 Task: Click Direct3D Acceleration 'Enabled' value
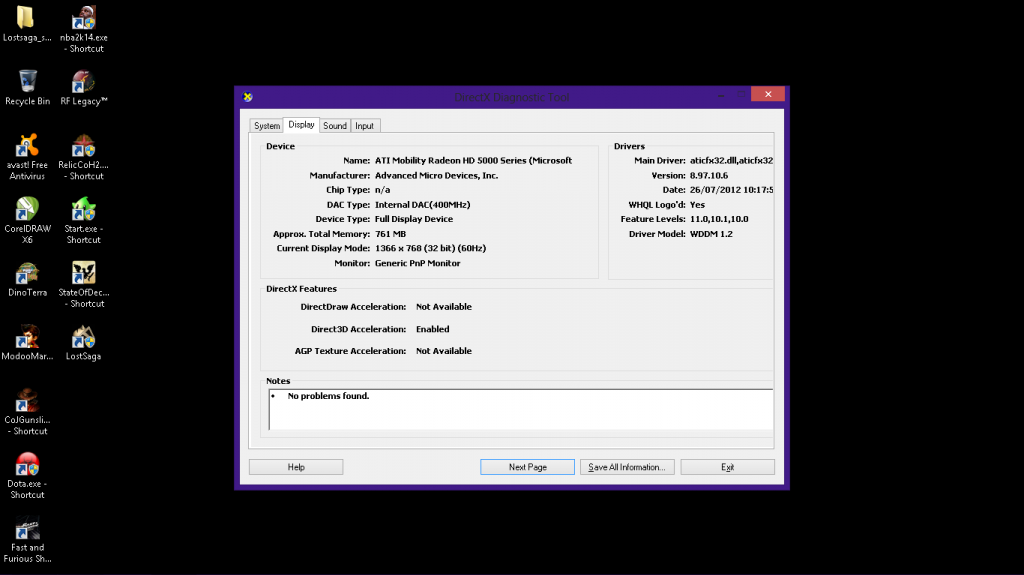pos(432,329)
